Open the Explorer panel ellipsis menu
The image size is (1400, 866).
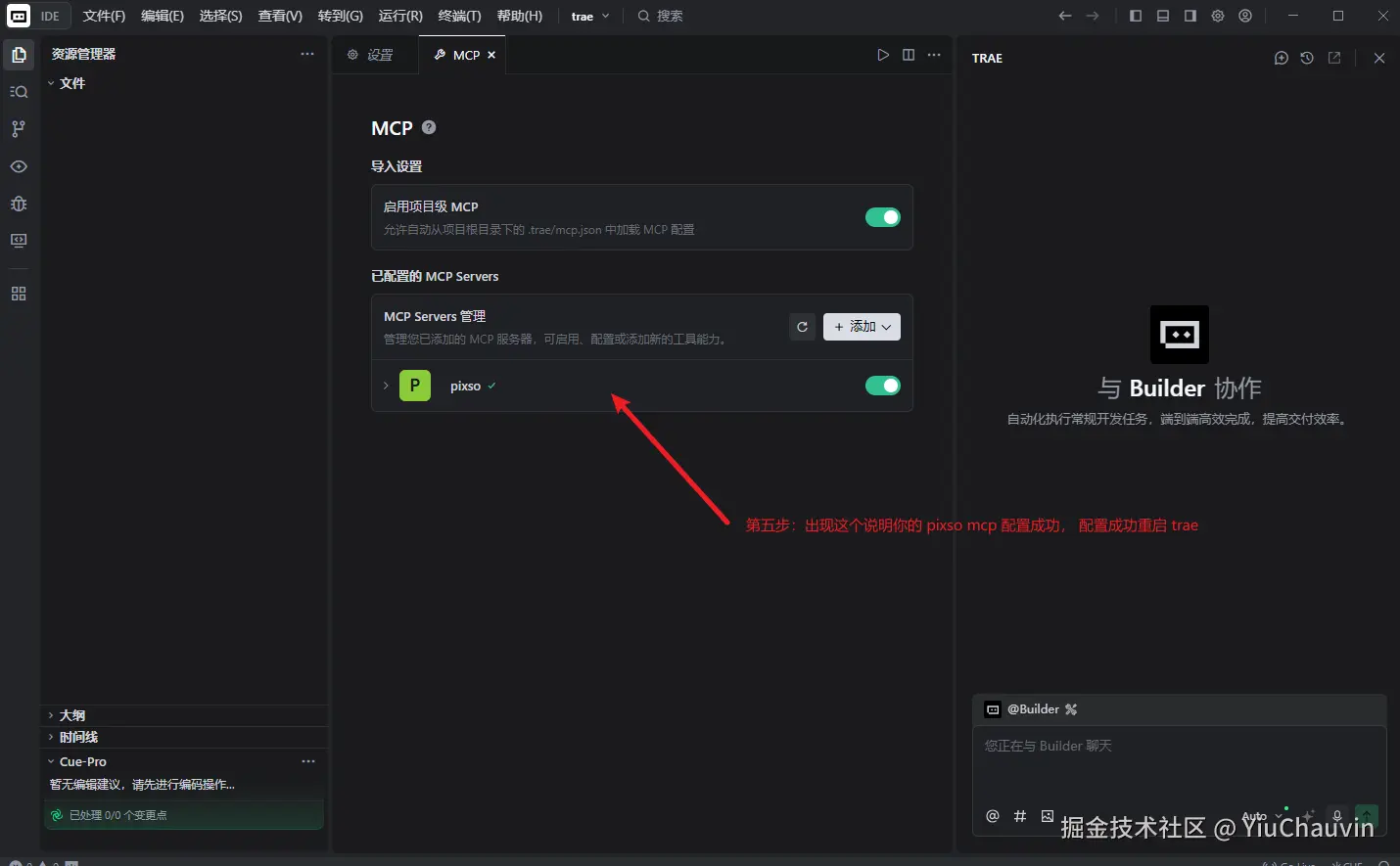[x=307, y=54]
